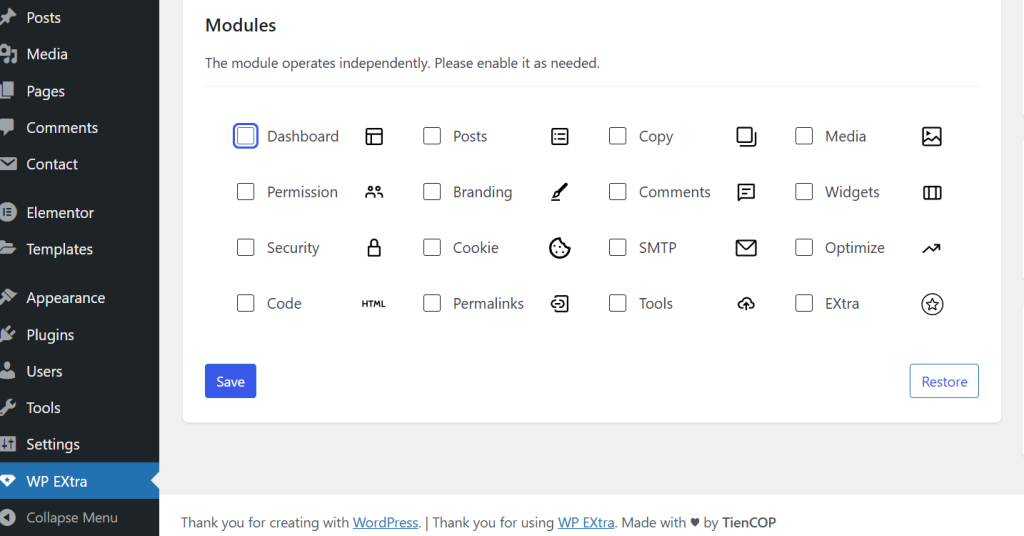1024x536 pixels.
Task: Click the Permission users icon
Action: (374, 192)
